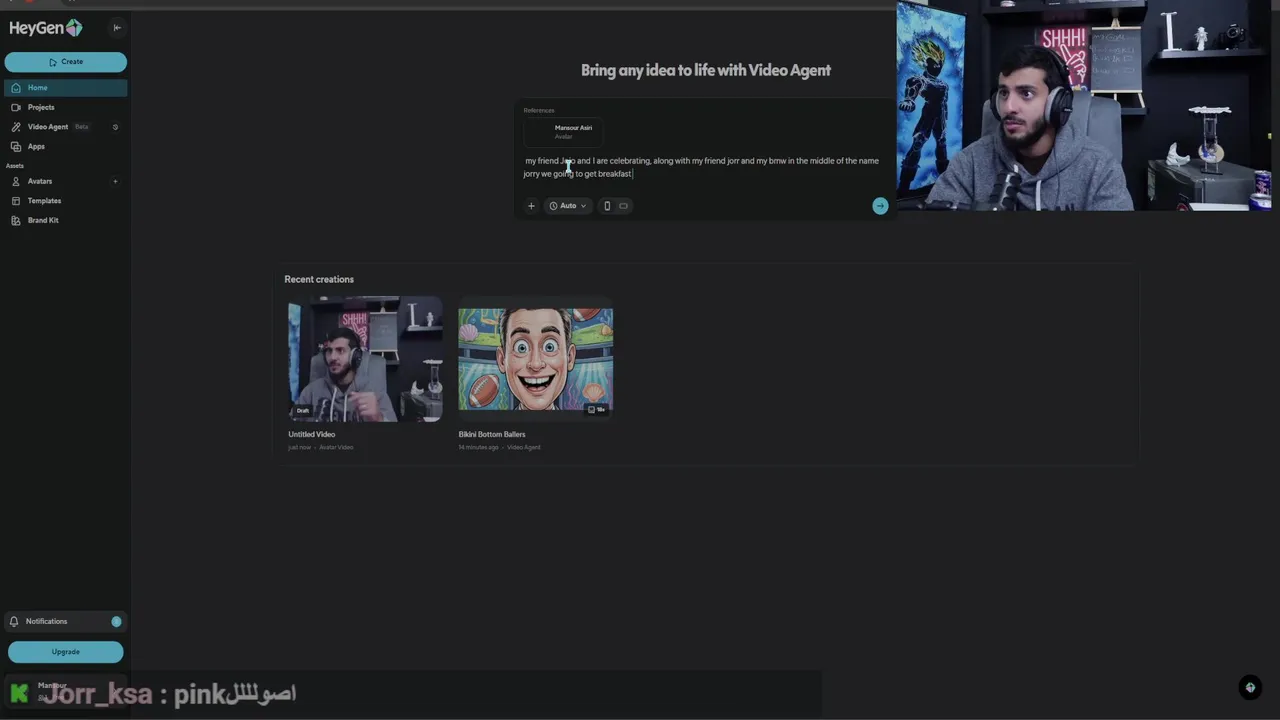Open the Untitled Video draft thumbnail
This screenshot has width=1280, height=720.
click(365, 359)
